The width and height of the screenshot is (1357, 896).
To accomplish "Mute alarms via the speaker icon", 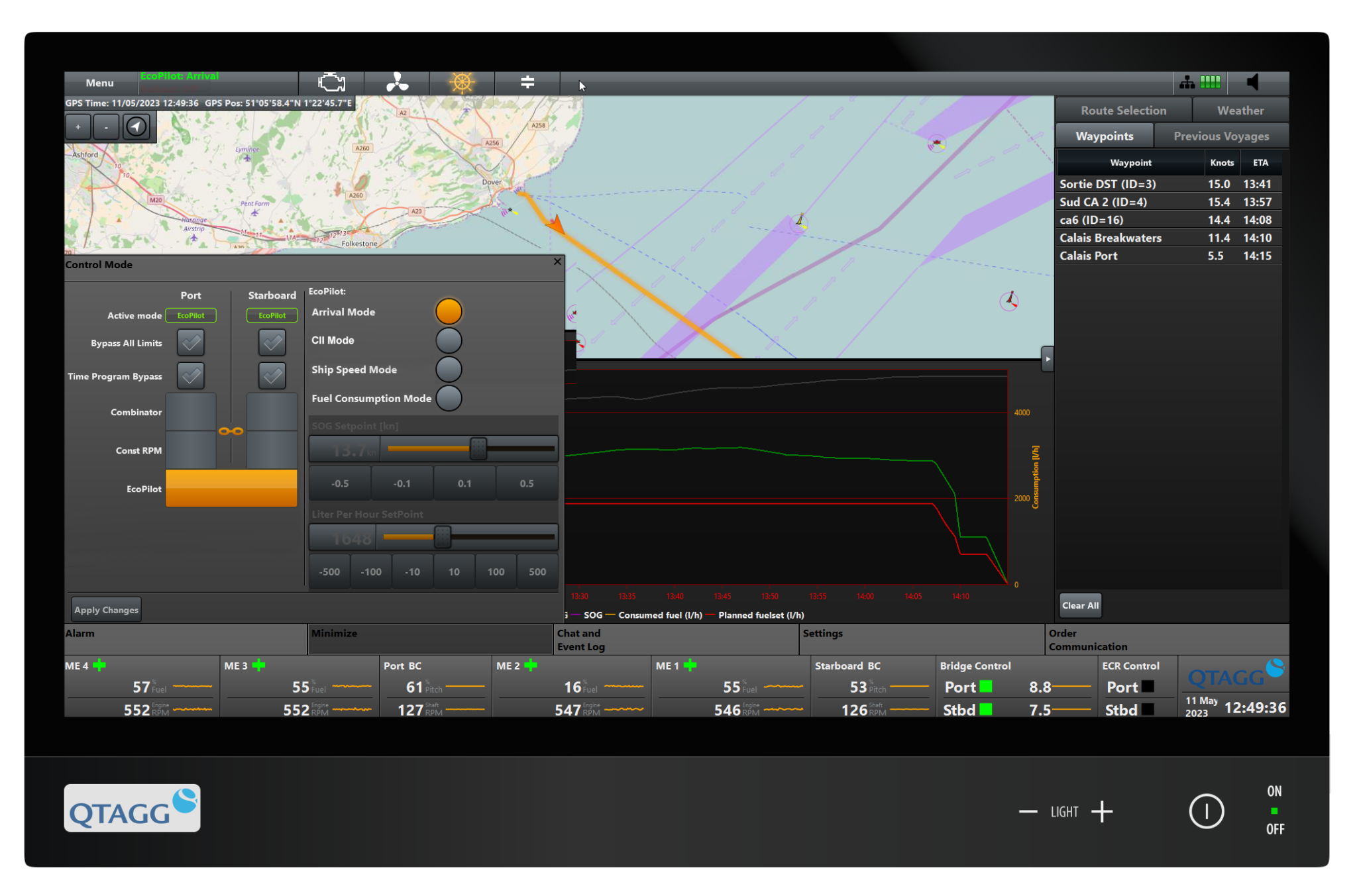I will click(x=1253, y=82).
